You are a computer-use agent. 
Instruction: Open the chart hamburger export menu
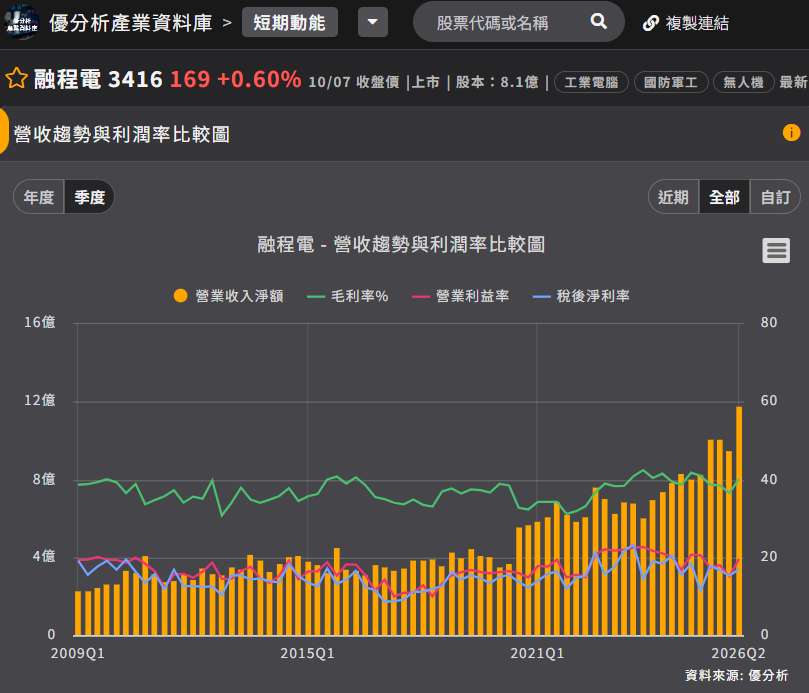[x=775, y=251]
